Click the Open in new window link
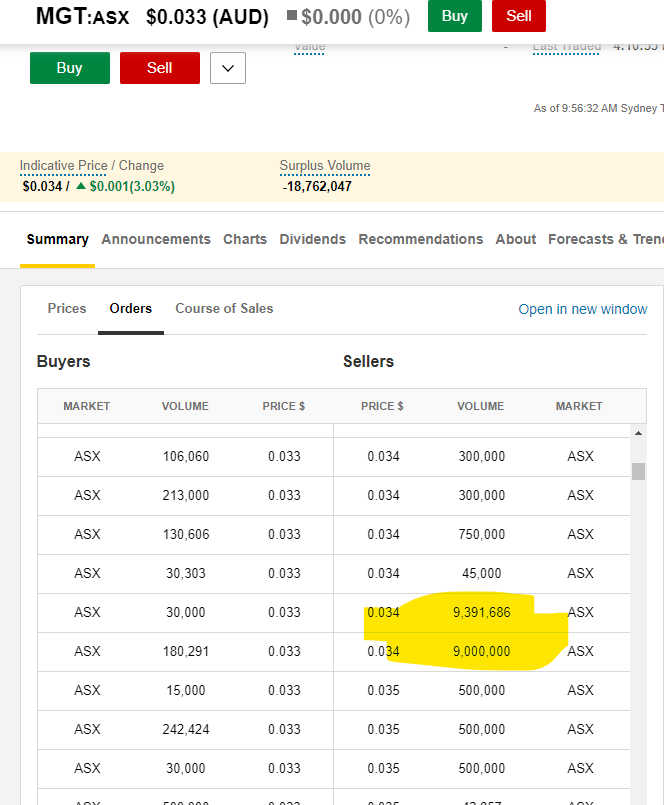 [x=582, y=309]
